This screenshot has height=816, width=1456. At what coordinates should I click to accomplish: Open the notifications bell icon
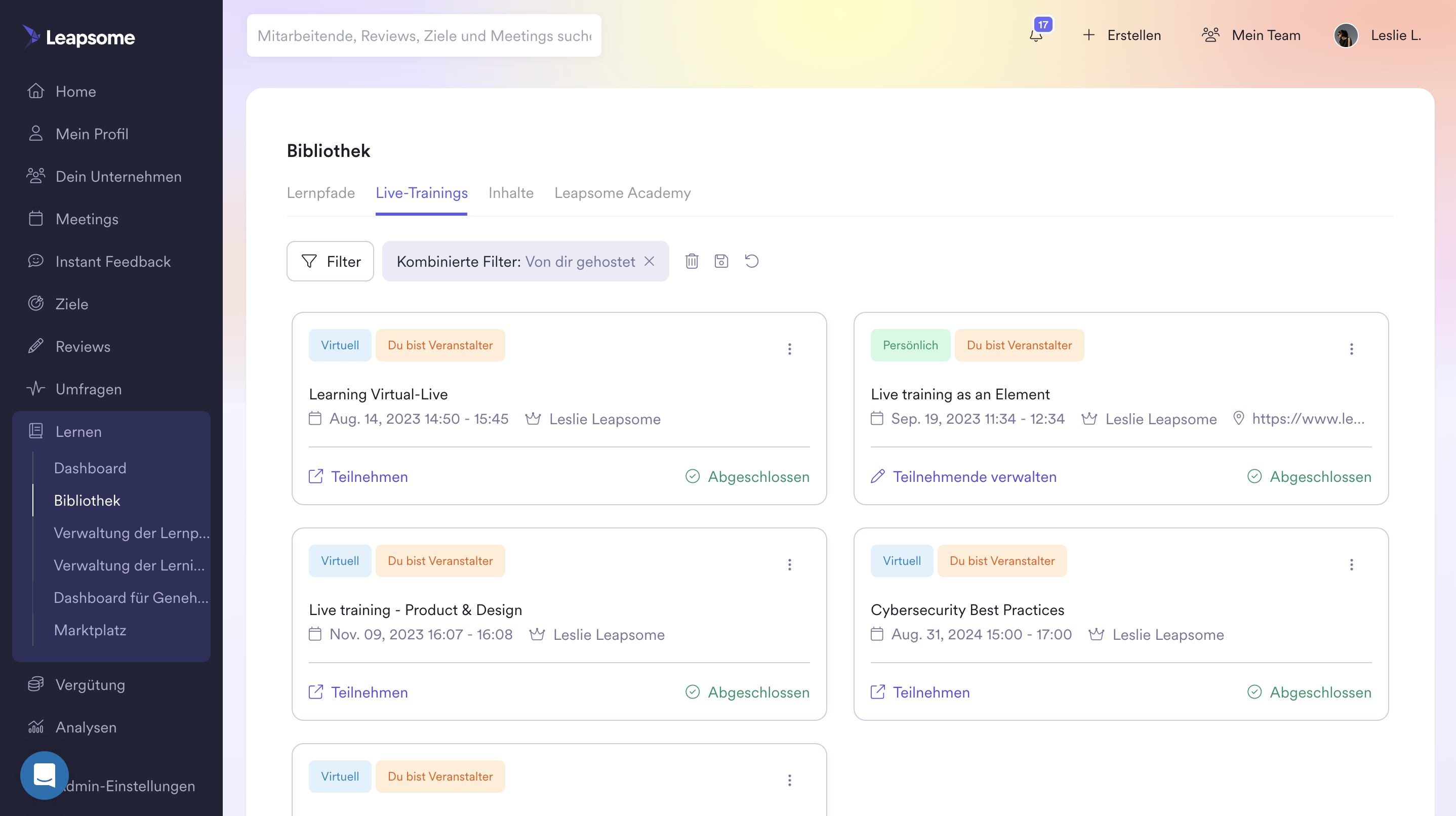pos(1036,35)
